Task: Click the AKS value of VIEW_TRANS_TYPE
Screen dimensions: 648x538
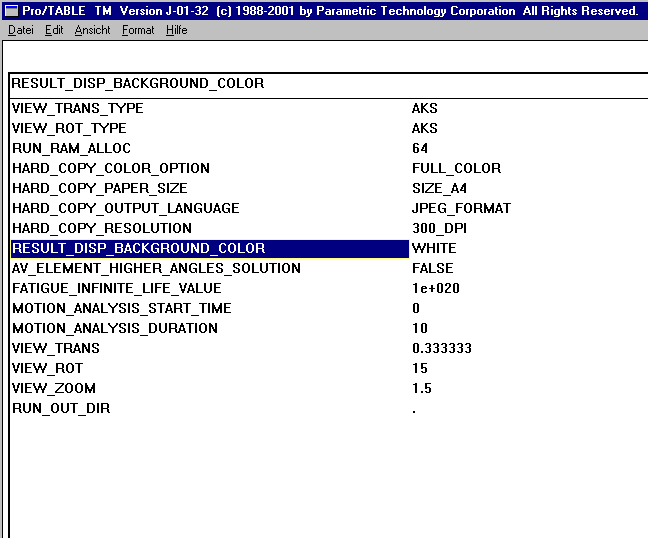Action: pos(424,108)
